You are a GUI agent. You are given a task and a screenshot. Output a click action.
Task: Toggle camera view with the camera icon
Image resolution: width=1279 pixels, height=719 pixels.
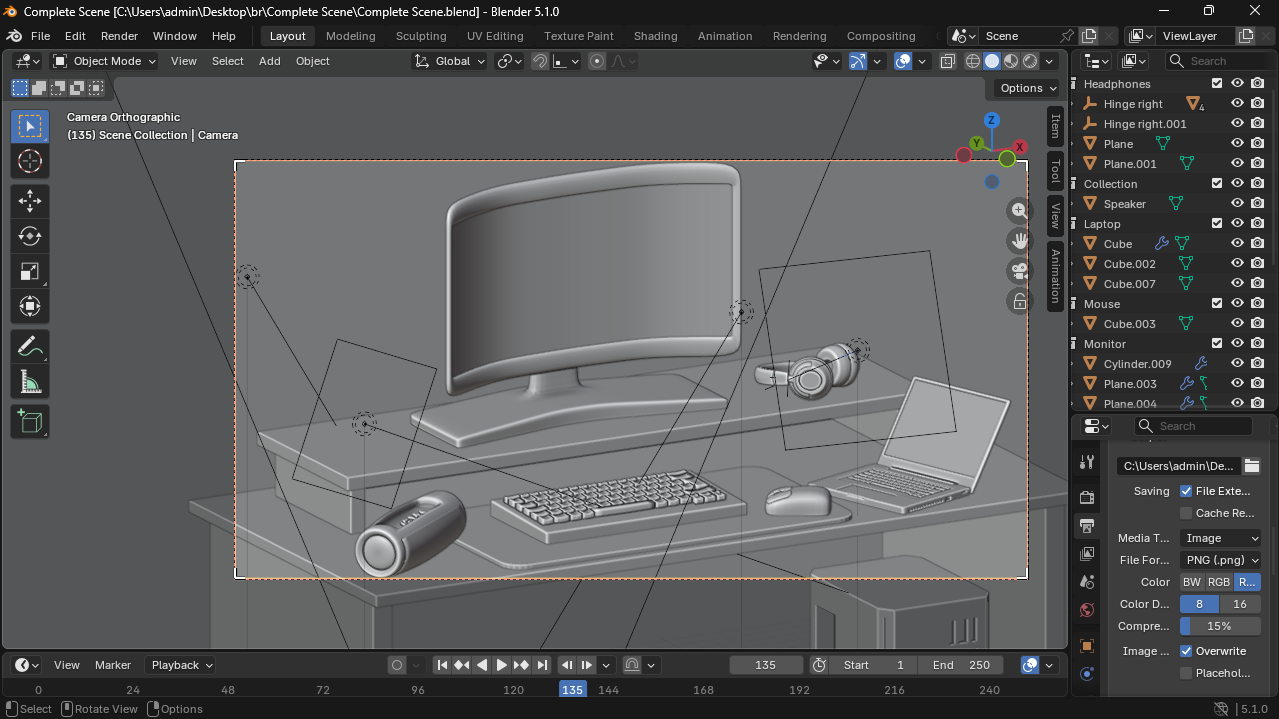[x=1019, y=271]
